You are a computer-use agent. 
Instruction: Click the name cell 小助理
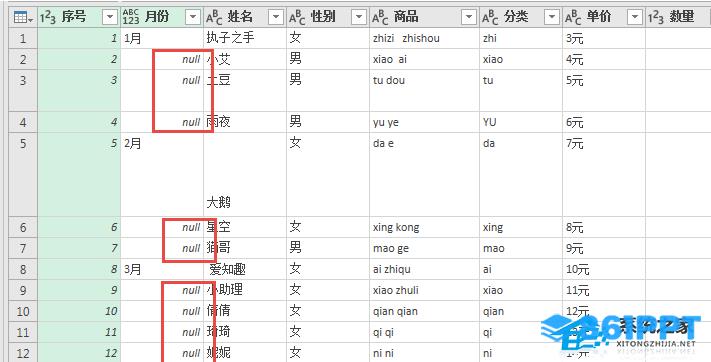click(245, 290)
